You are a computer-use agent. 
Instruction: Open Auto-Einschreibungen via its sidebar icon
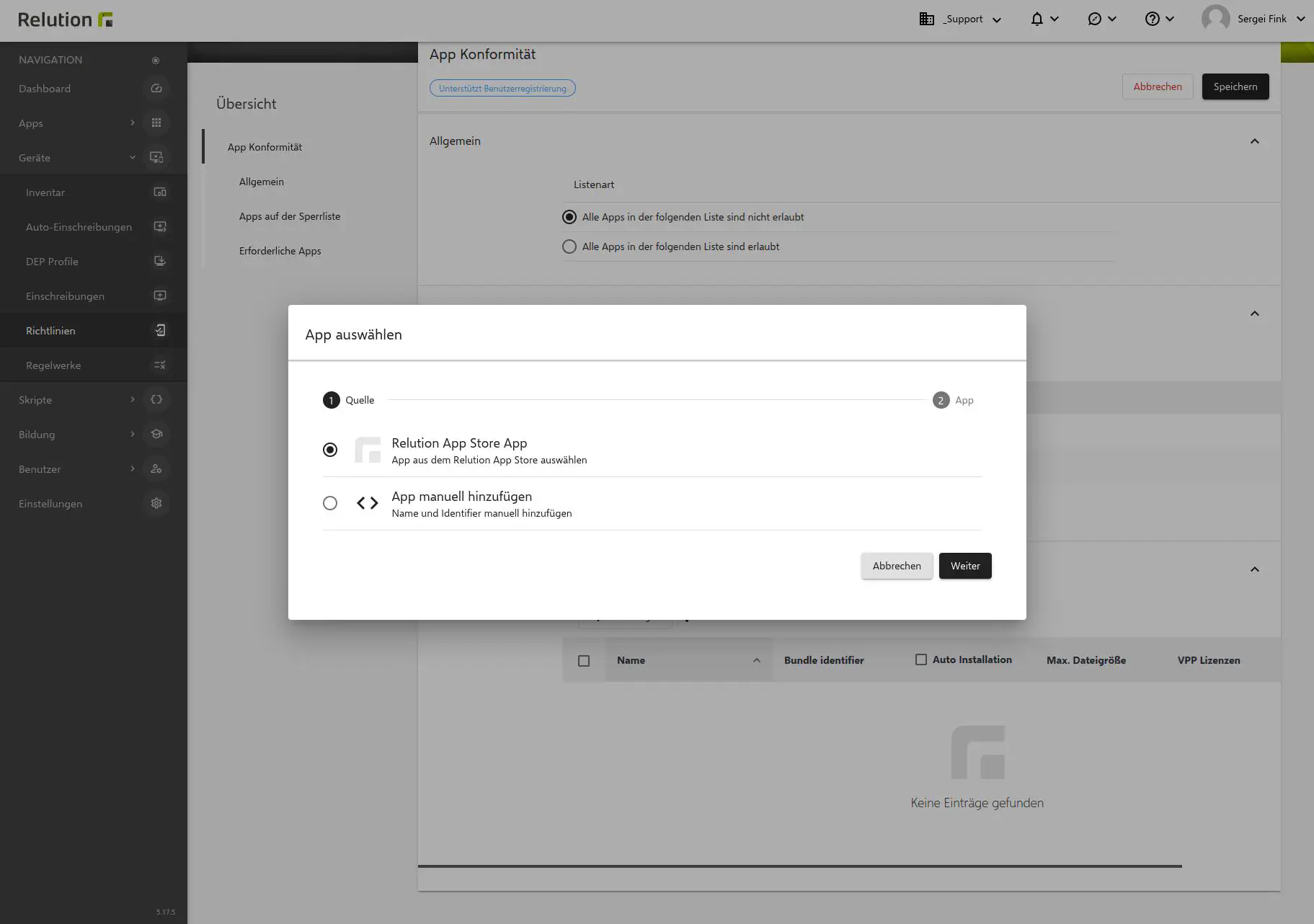click(x=160, y=226)
